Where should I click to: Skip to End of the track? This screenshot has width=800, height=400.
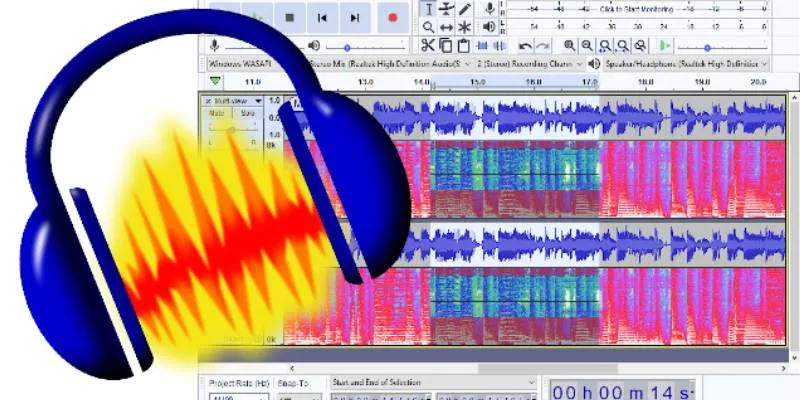point(355,18)
